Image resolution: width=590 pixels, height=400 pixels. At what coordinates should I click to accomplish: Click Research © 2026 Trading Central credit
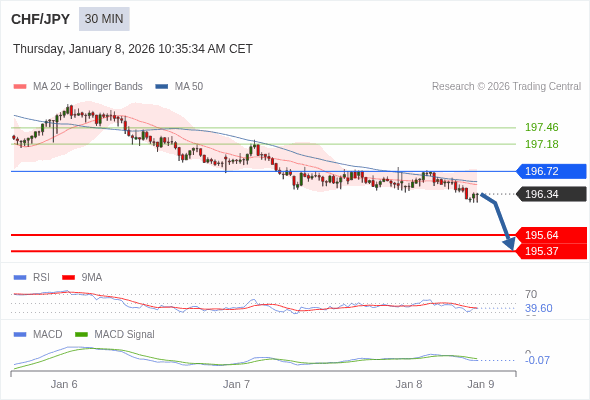(x=506, y=87)
